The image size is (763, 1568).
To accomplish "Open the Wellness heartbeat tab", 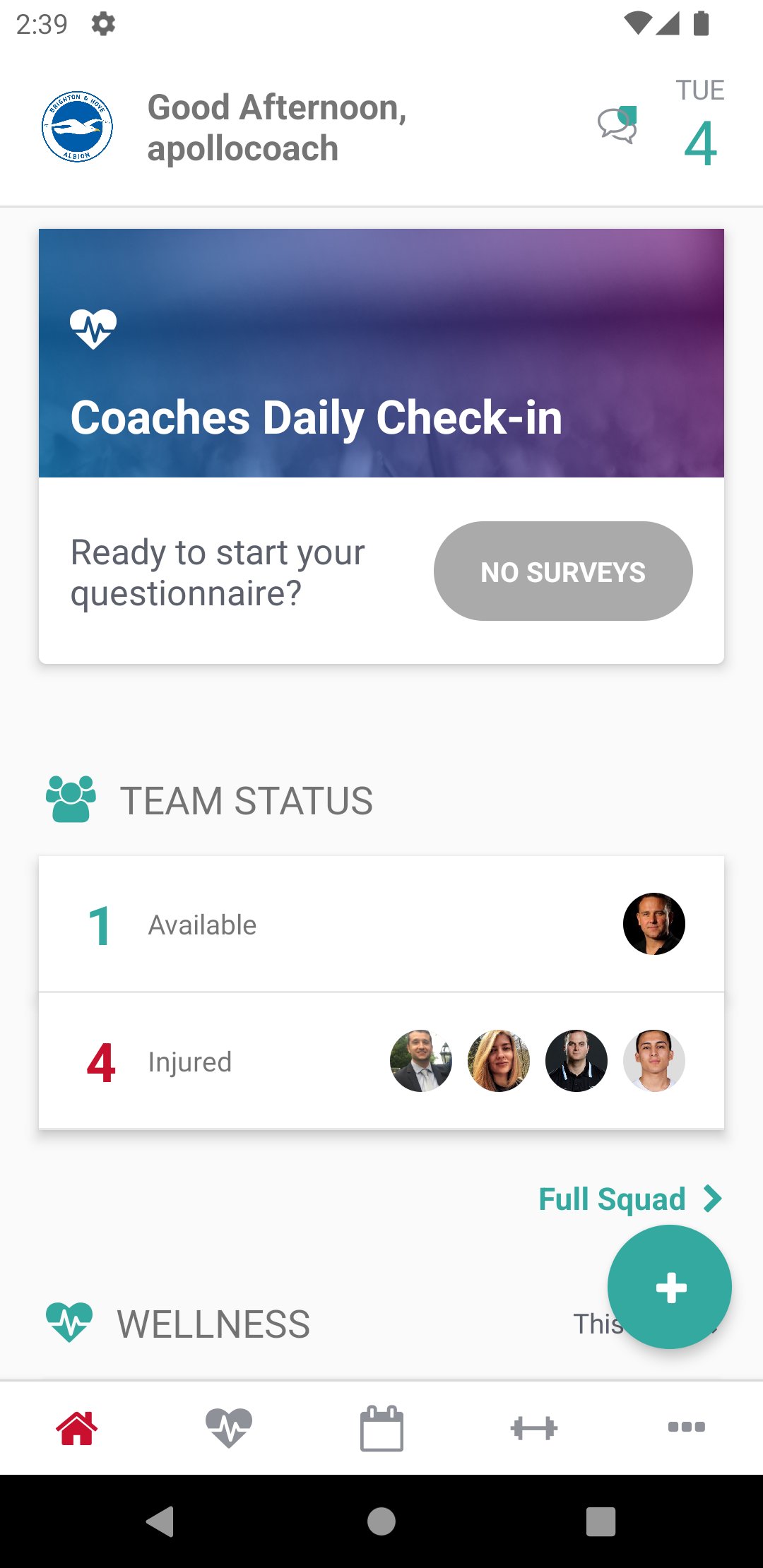I will [228, 1428].
